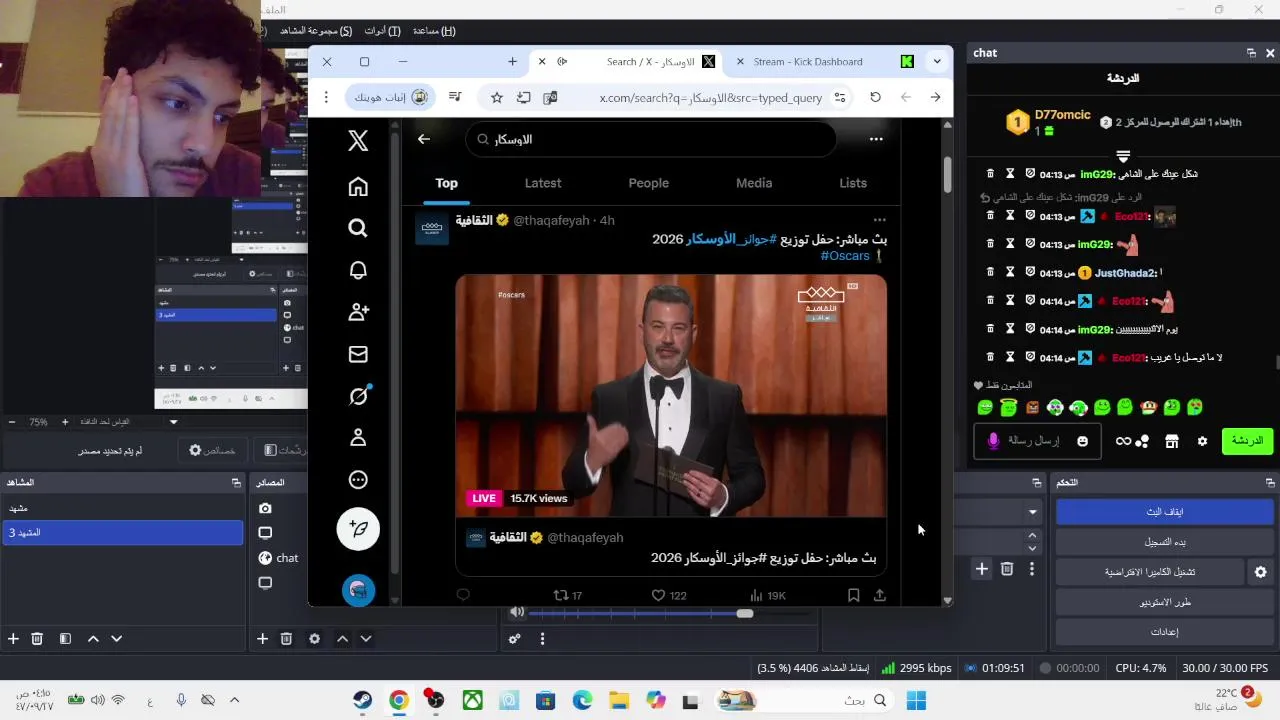This screenshot has width=1280, height=720.
Task: Open OBS scene filters icon
Action: coord(65,638)
